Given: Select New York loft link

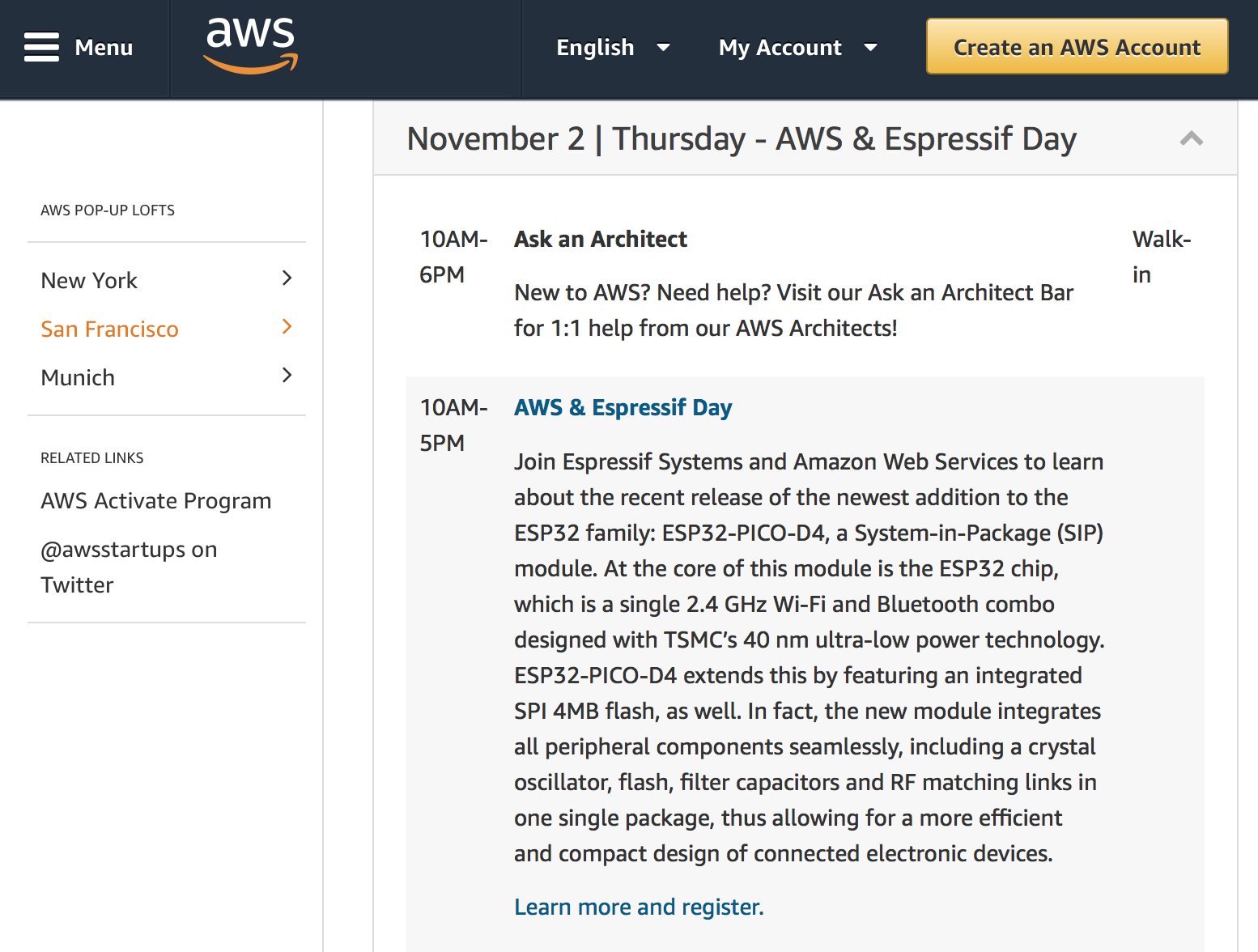Looking at the screenshot, I should click(89, 280).
